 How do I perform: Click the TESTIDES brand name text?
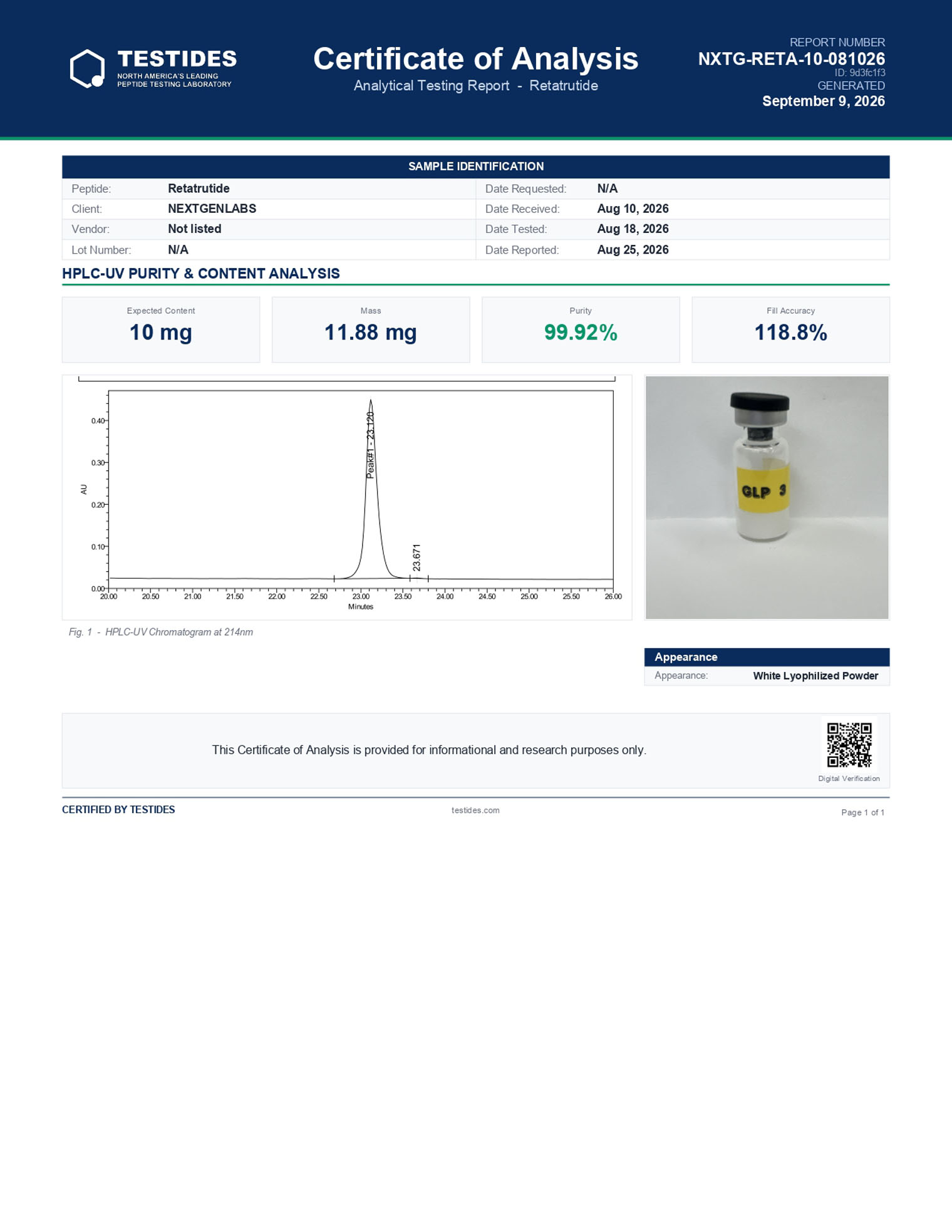pyautogui.click(x=177, y=59)
